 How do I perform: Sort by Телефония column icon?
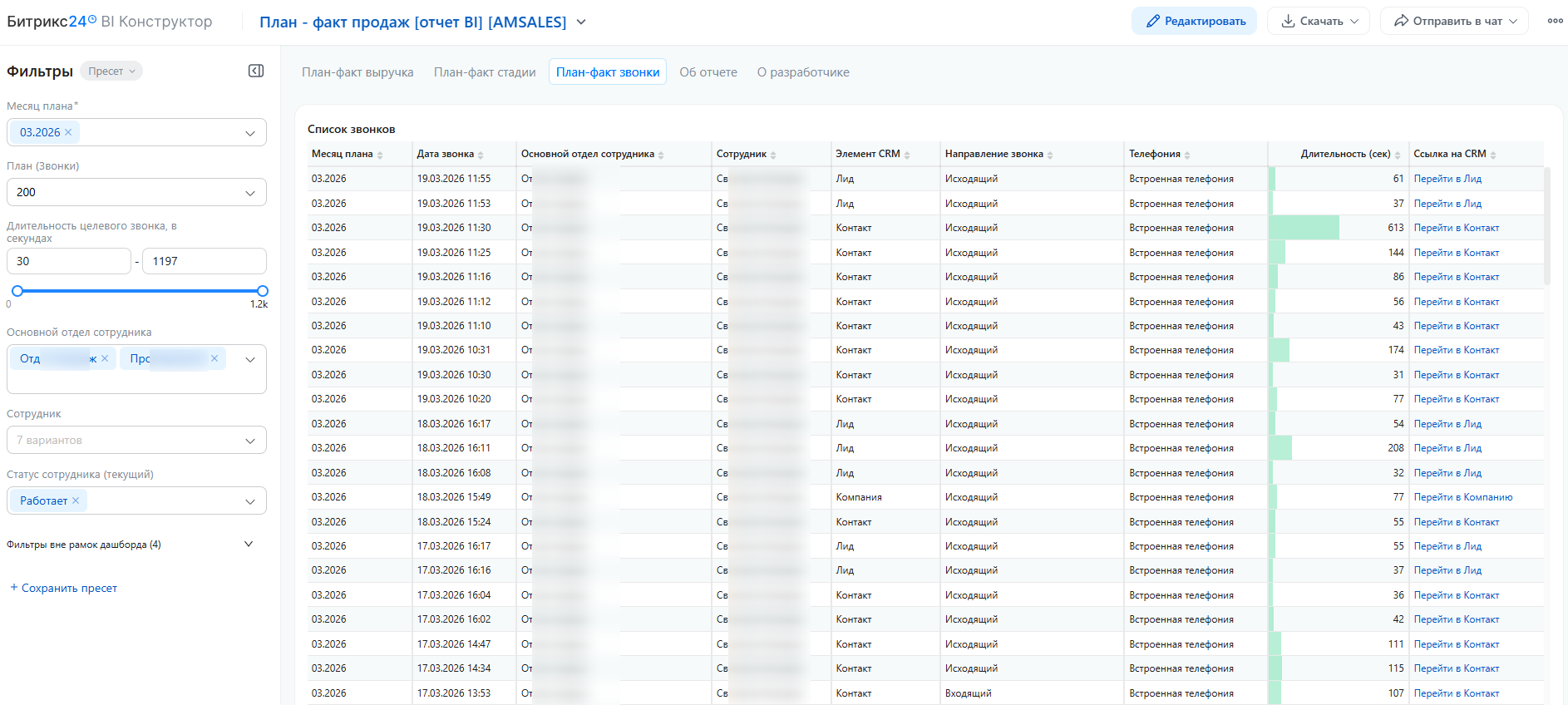1187,155
